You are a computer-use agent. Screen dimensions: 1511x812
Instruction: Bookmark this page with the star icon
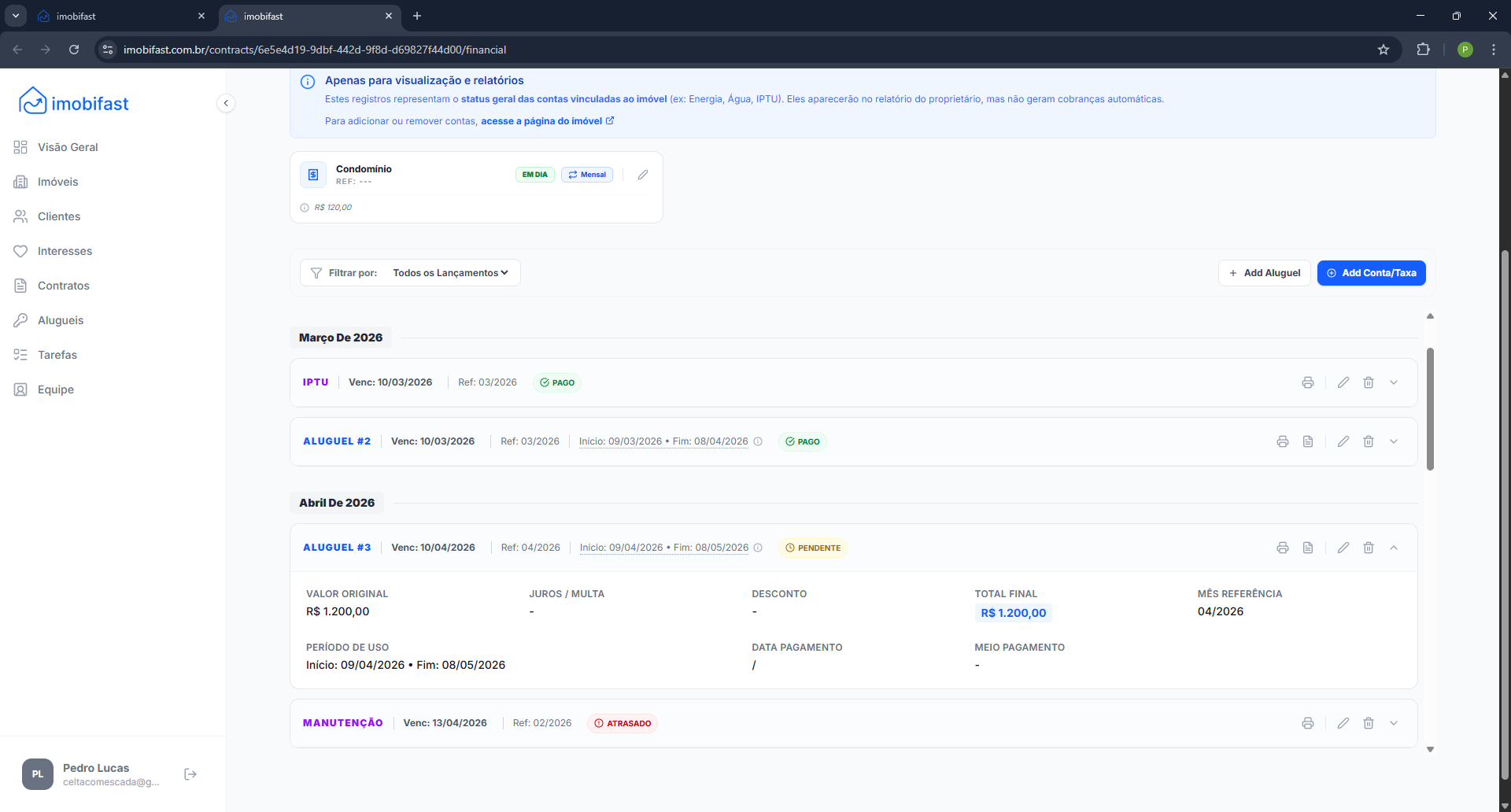pyautogui.click(x=1383, y=50)
